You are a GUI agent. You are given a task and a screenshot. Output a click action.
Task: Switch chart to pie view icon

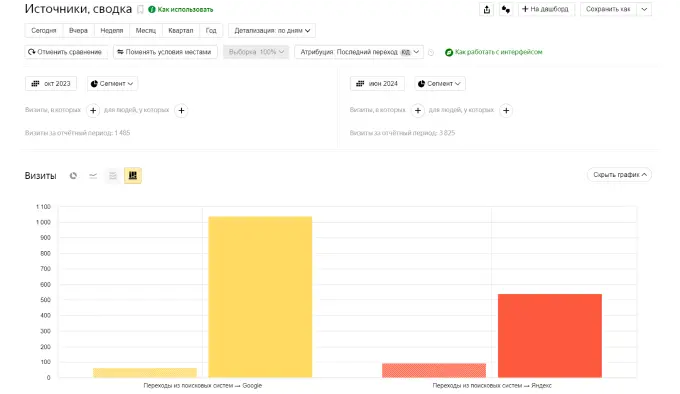click(73, 176)
